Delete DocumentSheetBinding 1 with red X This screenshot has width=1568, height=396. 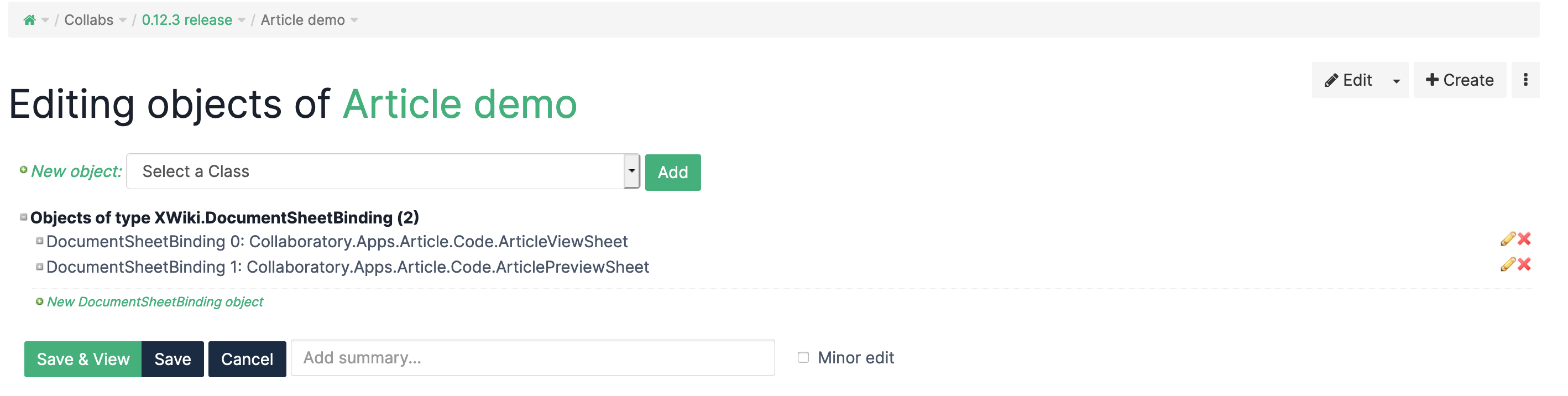(1524, 264)
